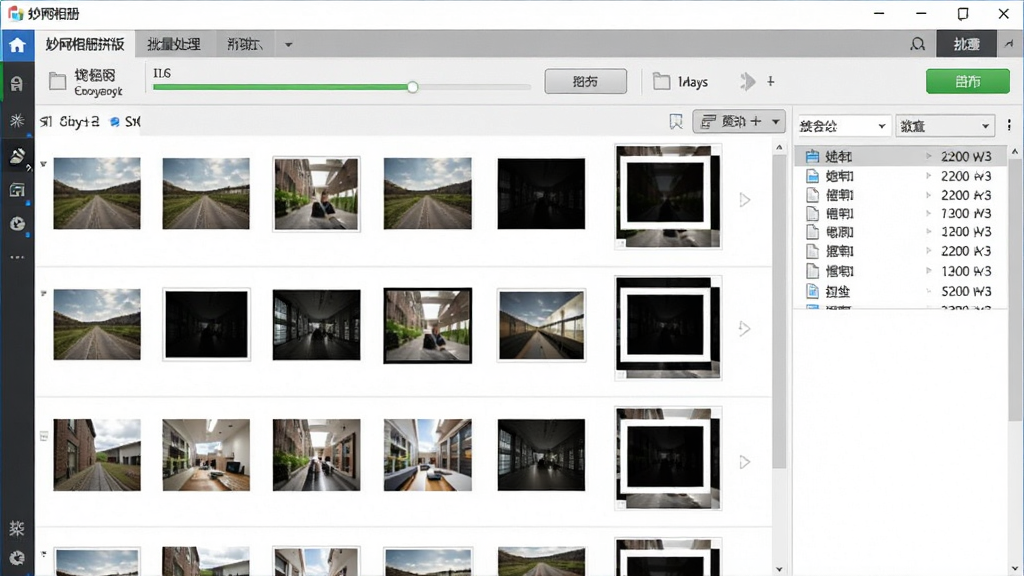Viewport: 1024px width, 576px height.
Task: Click the pin icon at the tab bar's right end
Action: [1009, 44]
